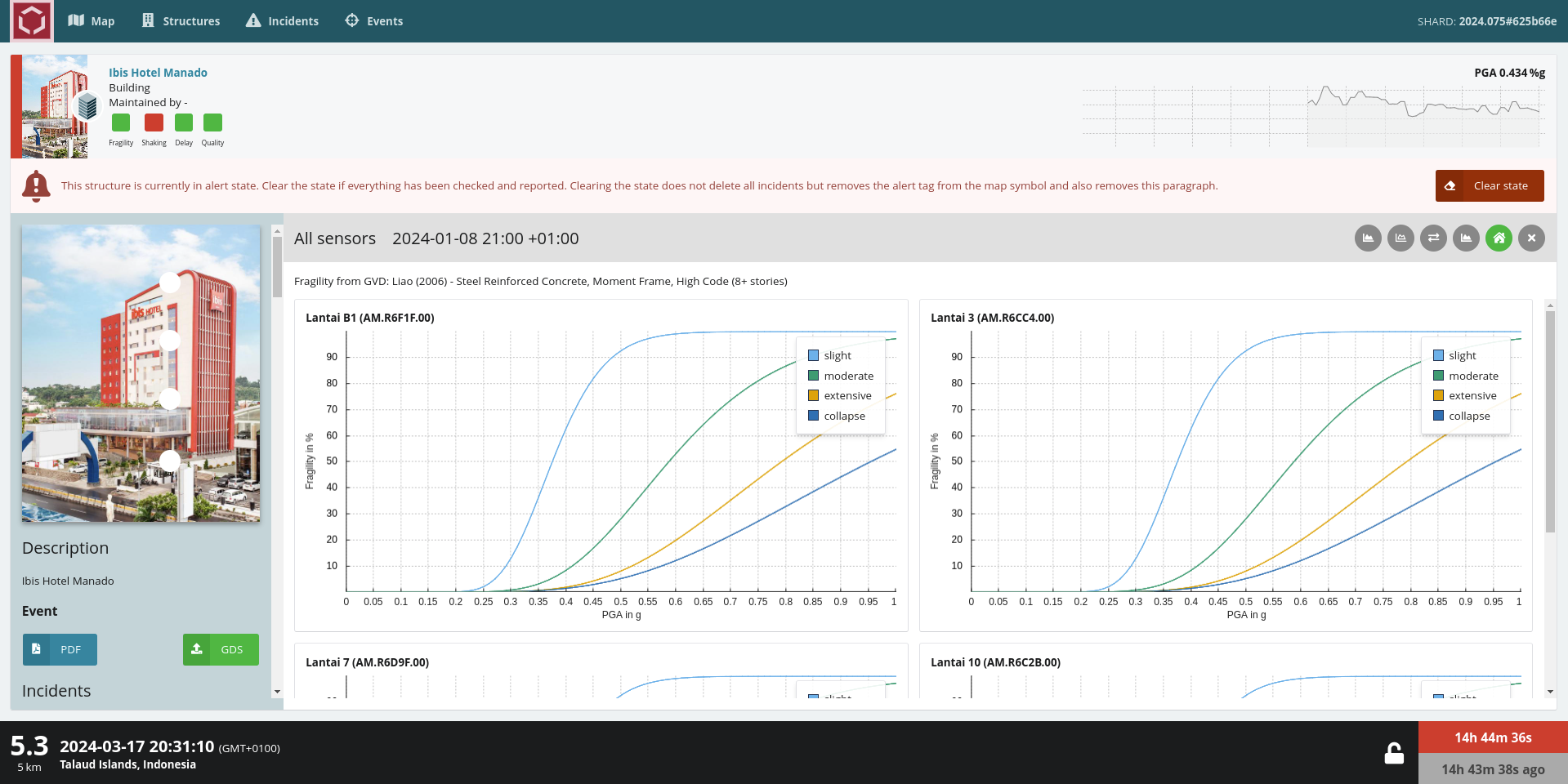Click the swap arrows icon button

(x=1433, y=238)
